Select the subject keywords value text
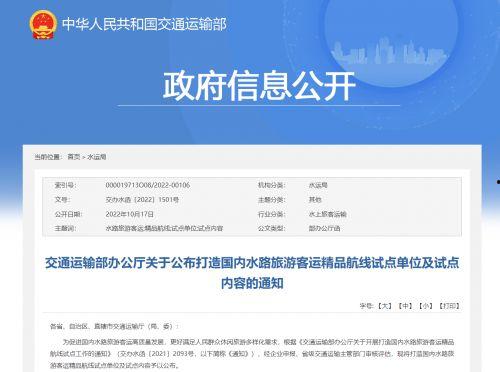The width and height of the screenshot is (500, 372). (x=164, y=228)
